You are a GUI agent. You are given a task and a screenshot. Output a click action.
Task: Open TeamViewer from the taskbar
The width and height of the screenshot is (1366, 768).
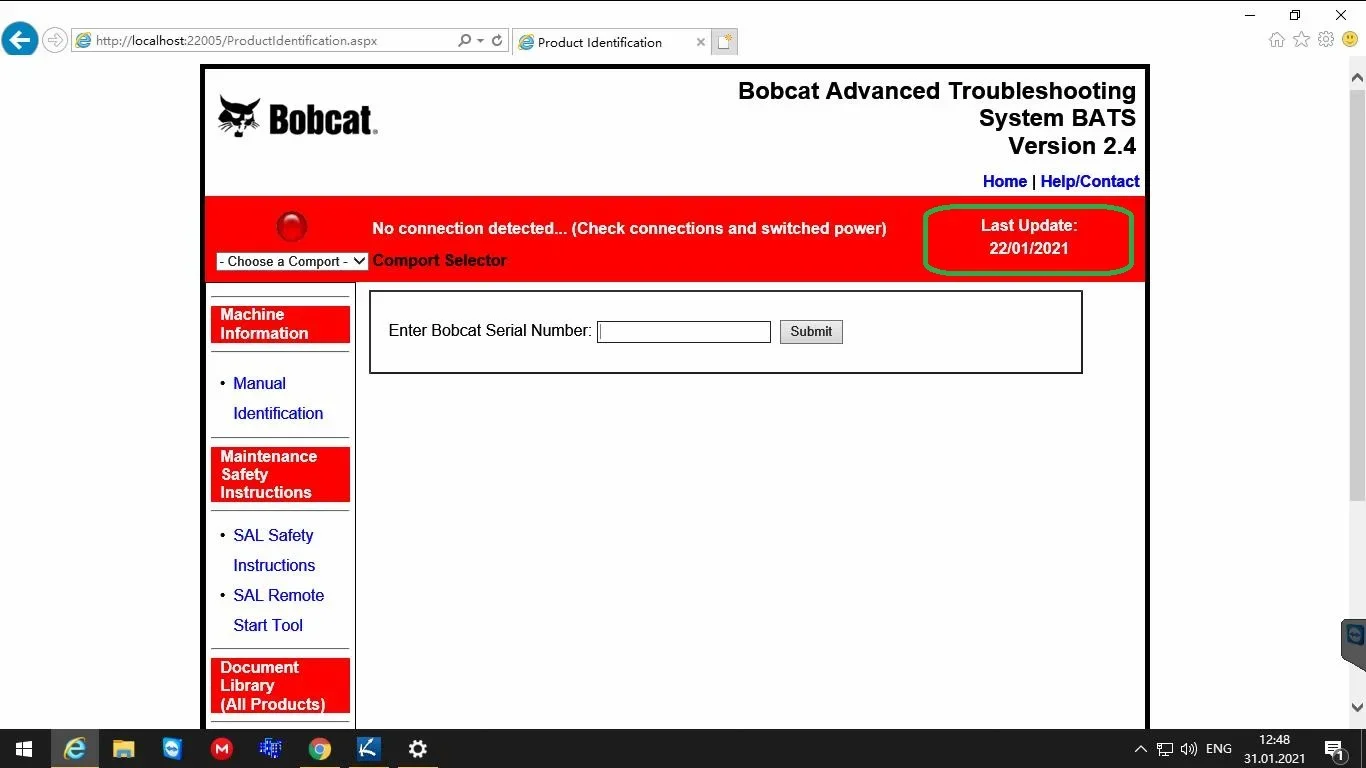173,748
